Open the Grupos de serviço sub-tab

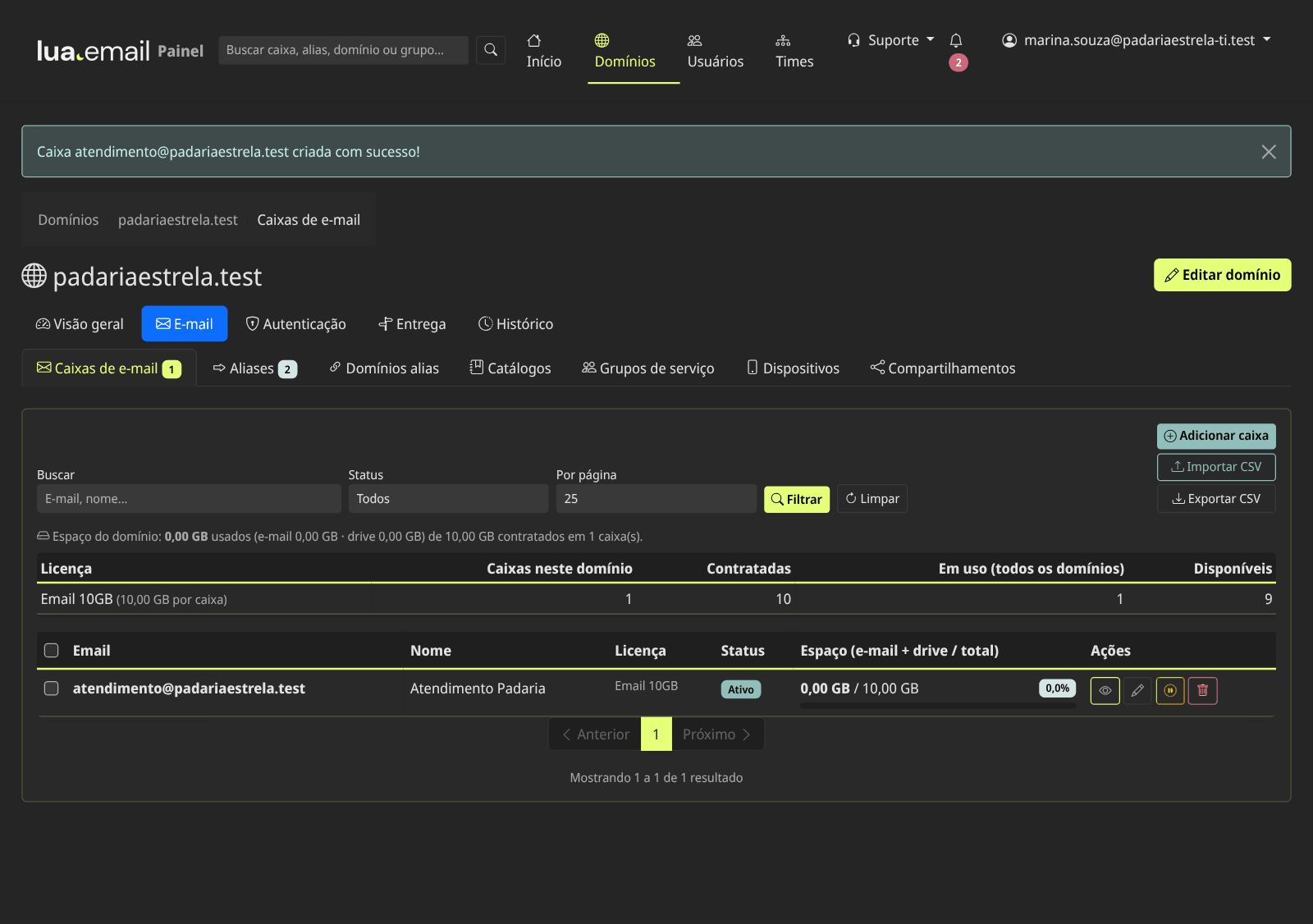point(648,368)
